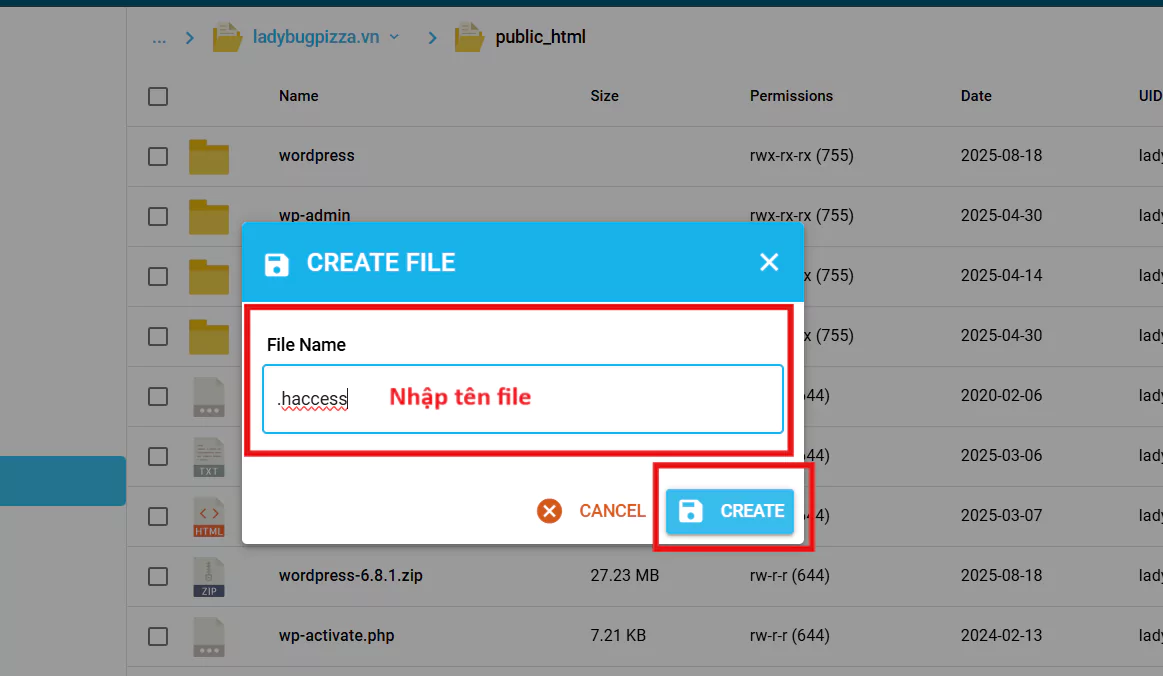
Task: Sort by Permissions column header
Action: coord(791,96)
